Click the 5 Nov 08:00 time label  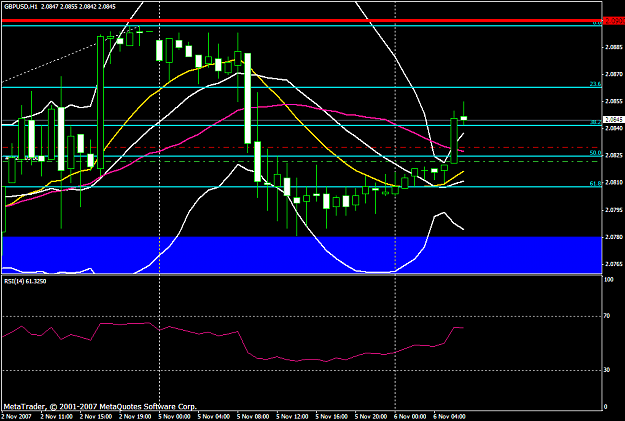pos(253,417)
